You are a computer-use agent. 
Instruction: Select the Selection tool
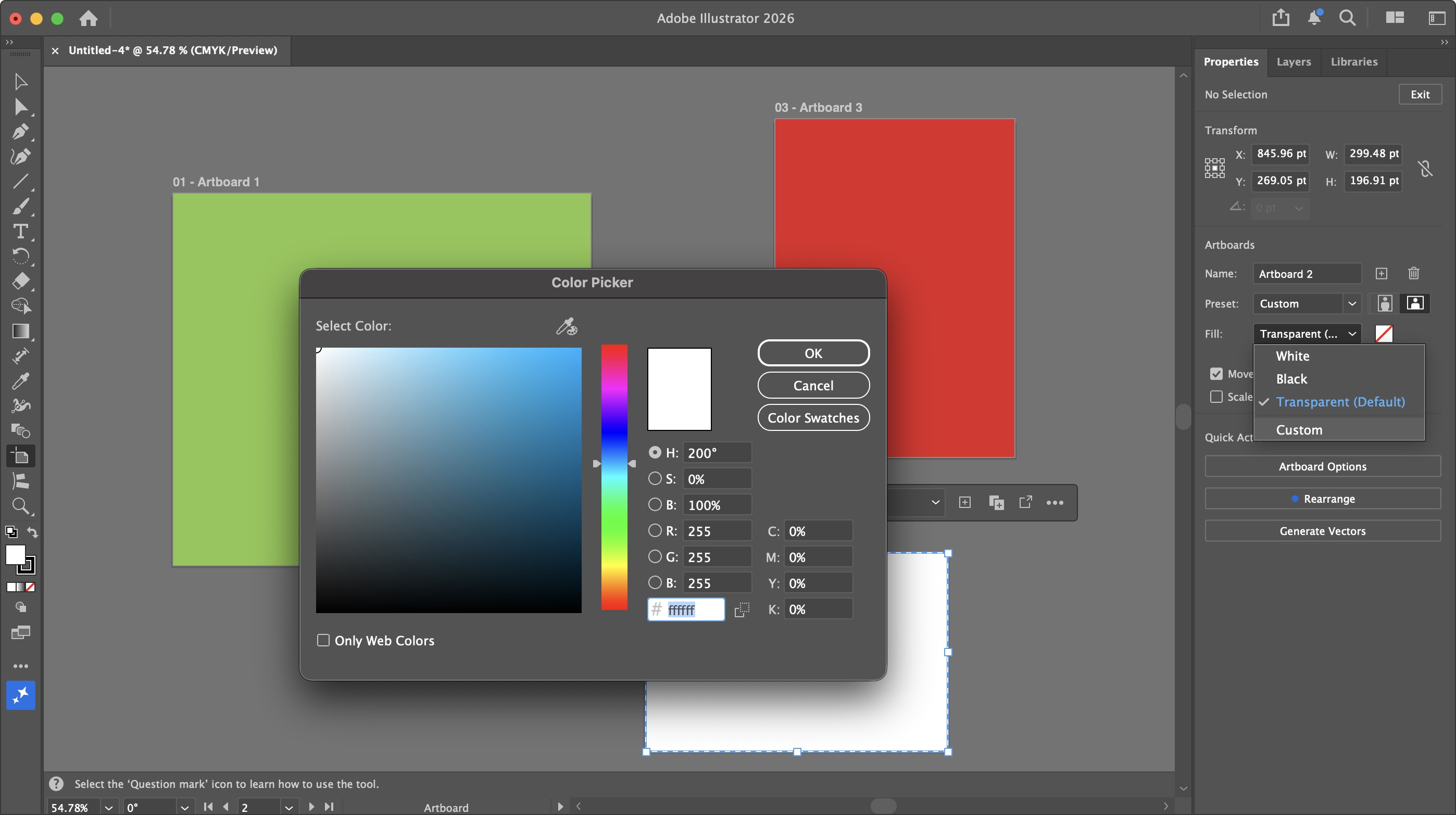pos(21,82)
